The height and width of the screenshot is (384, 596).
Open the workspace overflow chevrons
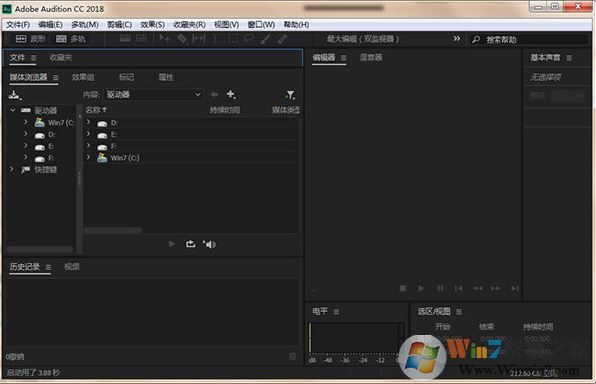[x=457, y=39]
